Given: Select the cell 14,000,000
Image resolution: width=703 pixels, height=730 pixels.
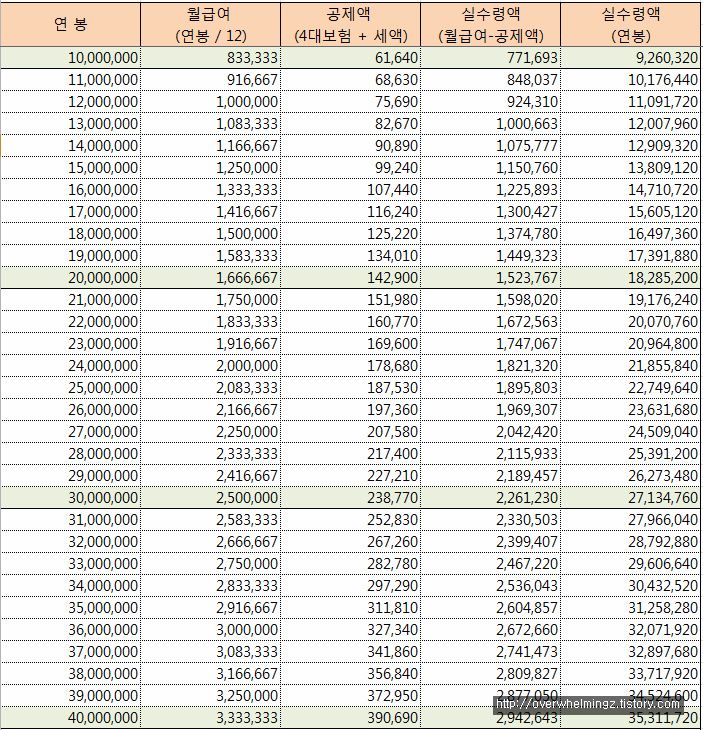Looking at the screenshot, I should tap(70, 146).
